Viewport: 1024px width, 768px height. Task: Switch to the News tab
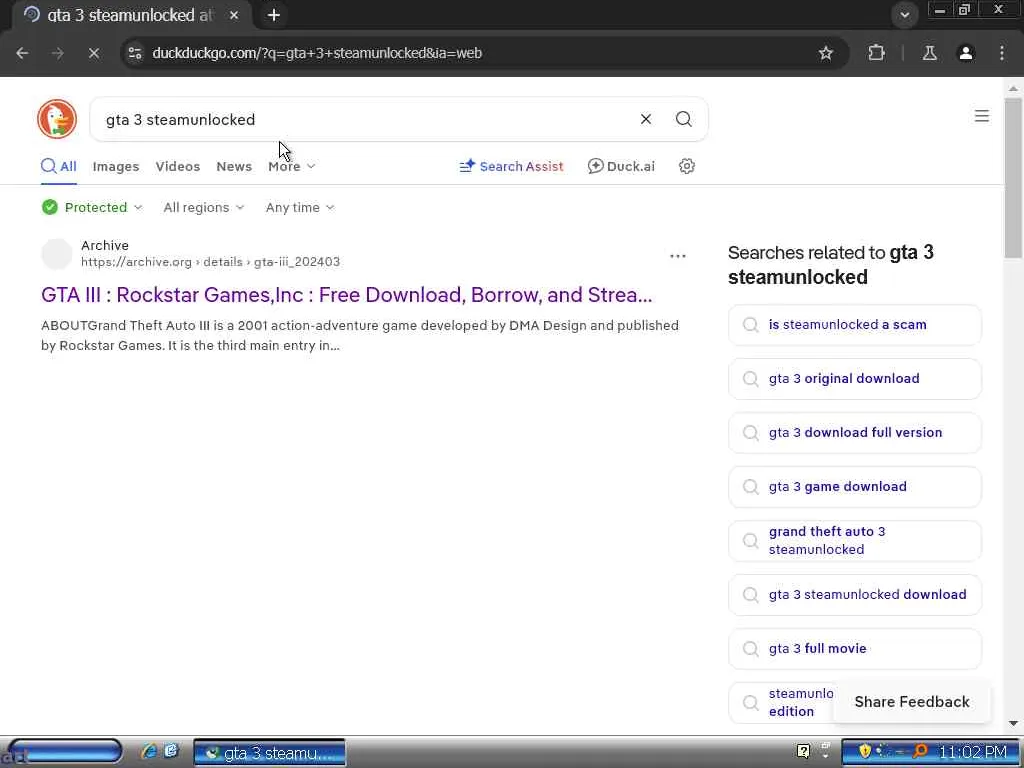pyautogui.click(x=234, y=167)
